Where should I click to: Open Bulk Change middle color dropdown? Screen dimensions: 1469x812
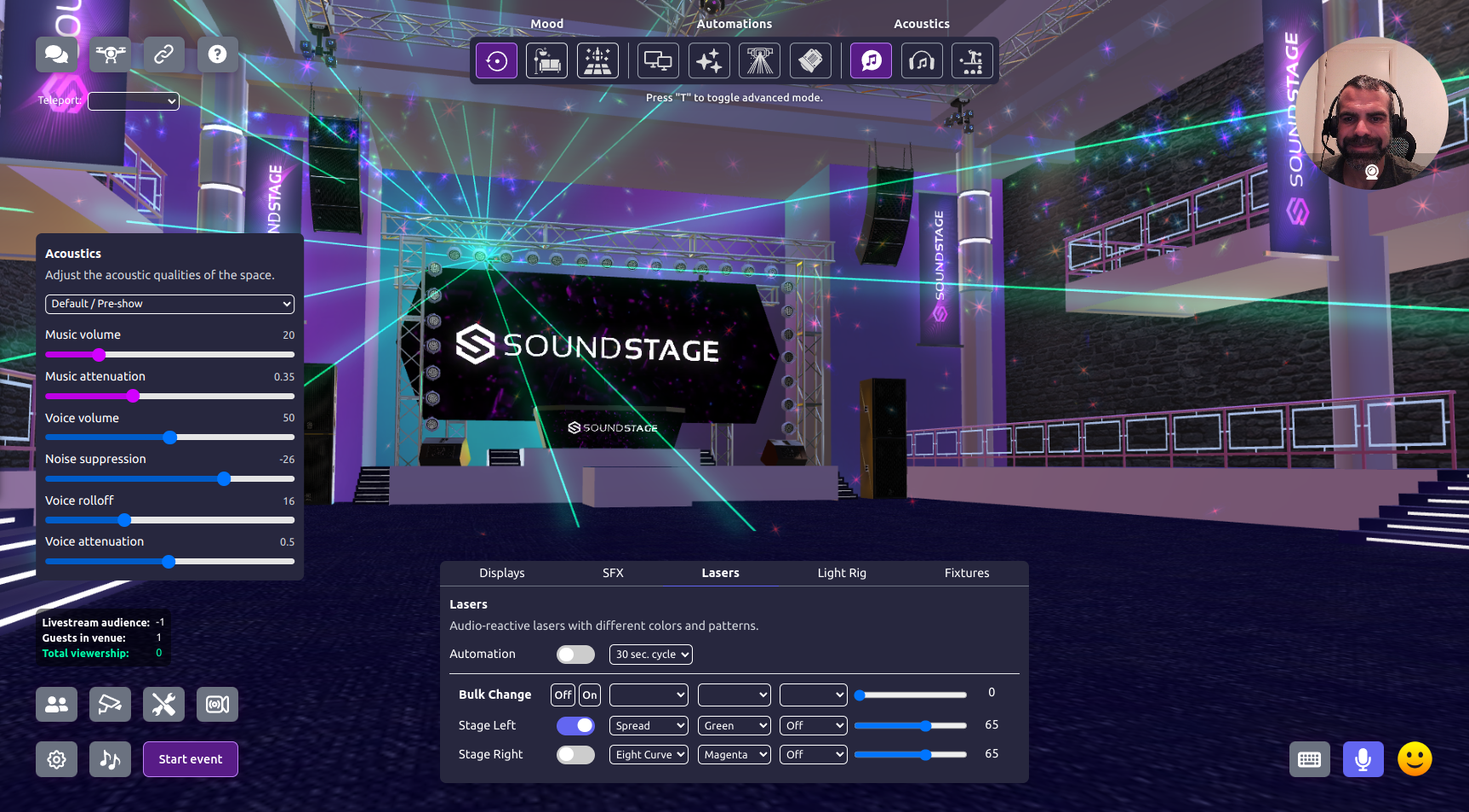[x=734, y=695]
